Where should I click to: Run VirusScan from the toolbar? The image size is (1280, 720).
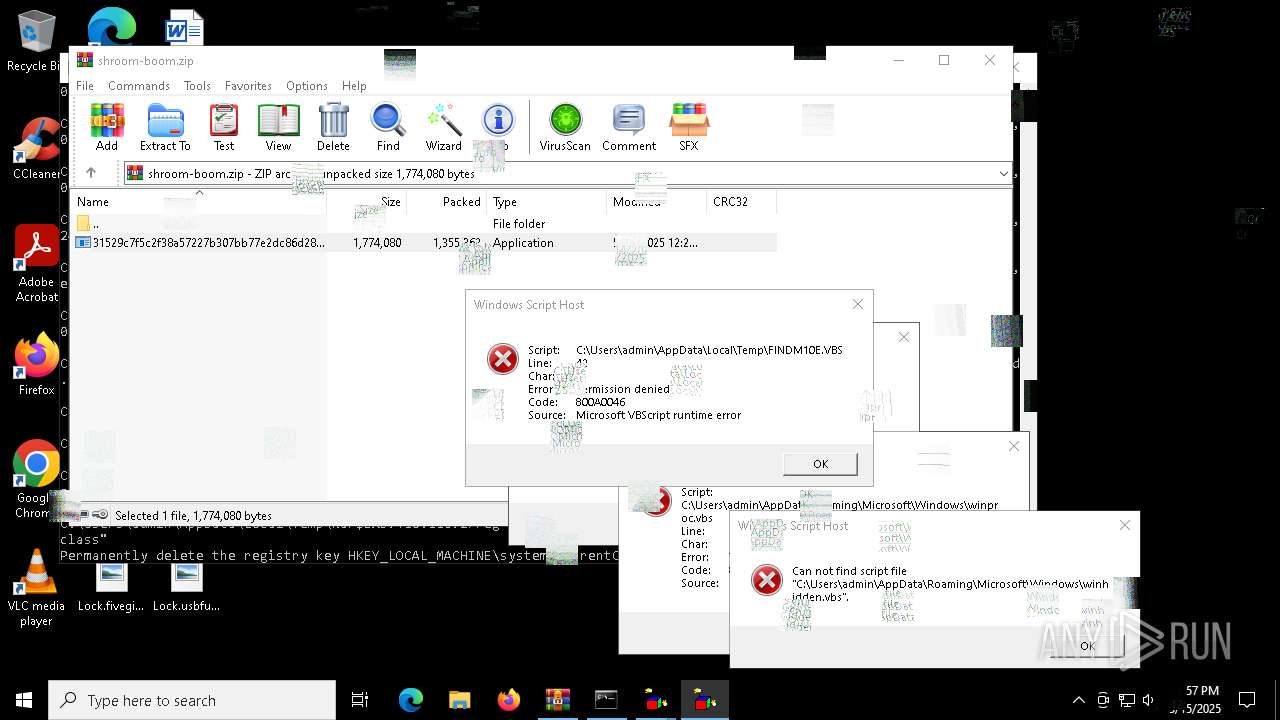565,127
